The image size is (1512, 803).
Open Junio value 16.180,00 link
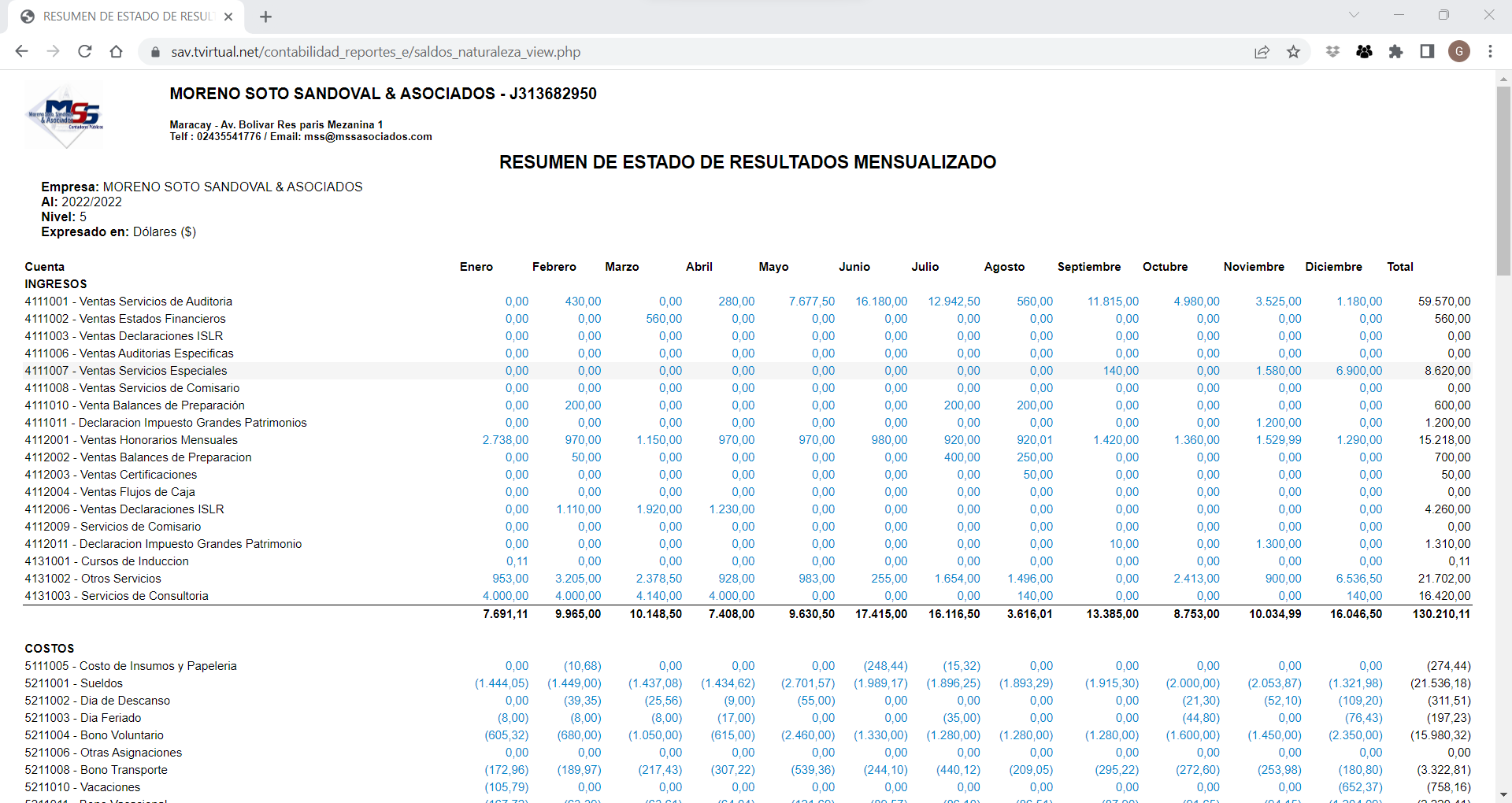tap(881, 302)
